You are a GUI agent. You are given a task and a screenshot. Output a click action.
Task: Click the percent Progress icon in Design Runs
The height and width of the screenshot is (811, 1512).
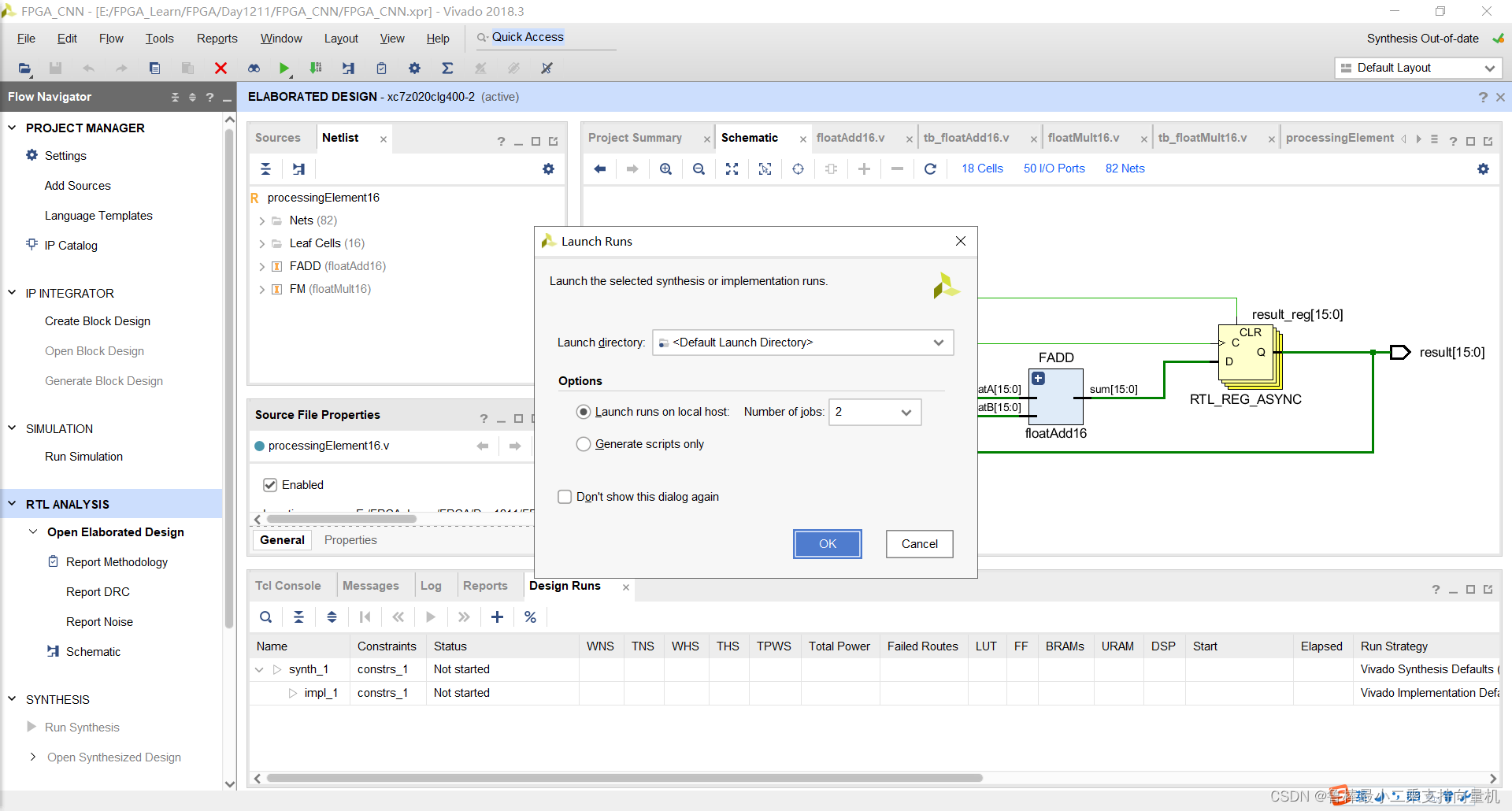coord(530,617)
